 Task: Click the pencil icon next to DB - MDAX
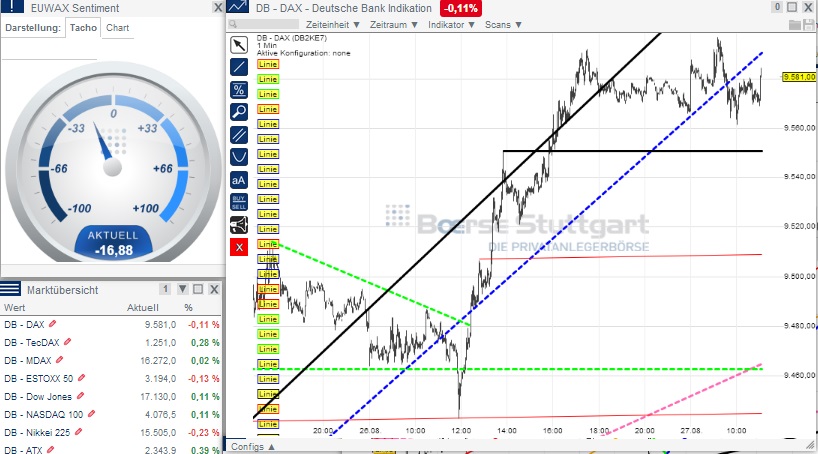59,360
